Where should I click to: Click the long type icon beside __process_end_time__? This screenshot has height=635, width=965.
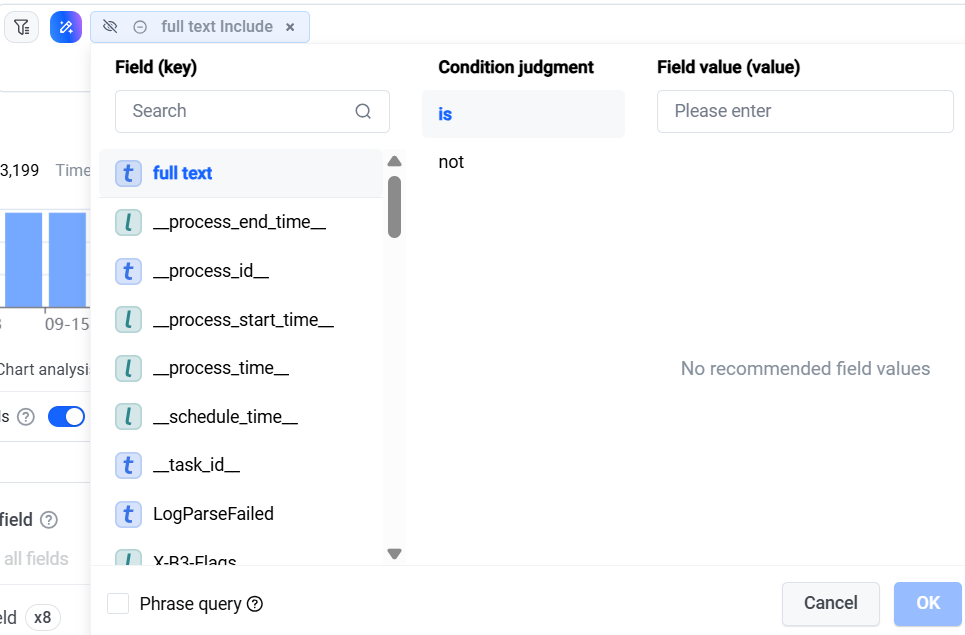[129, 222]
